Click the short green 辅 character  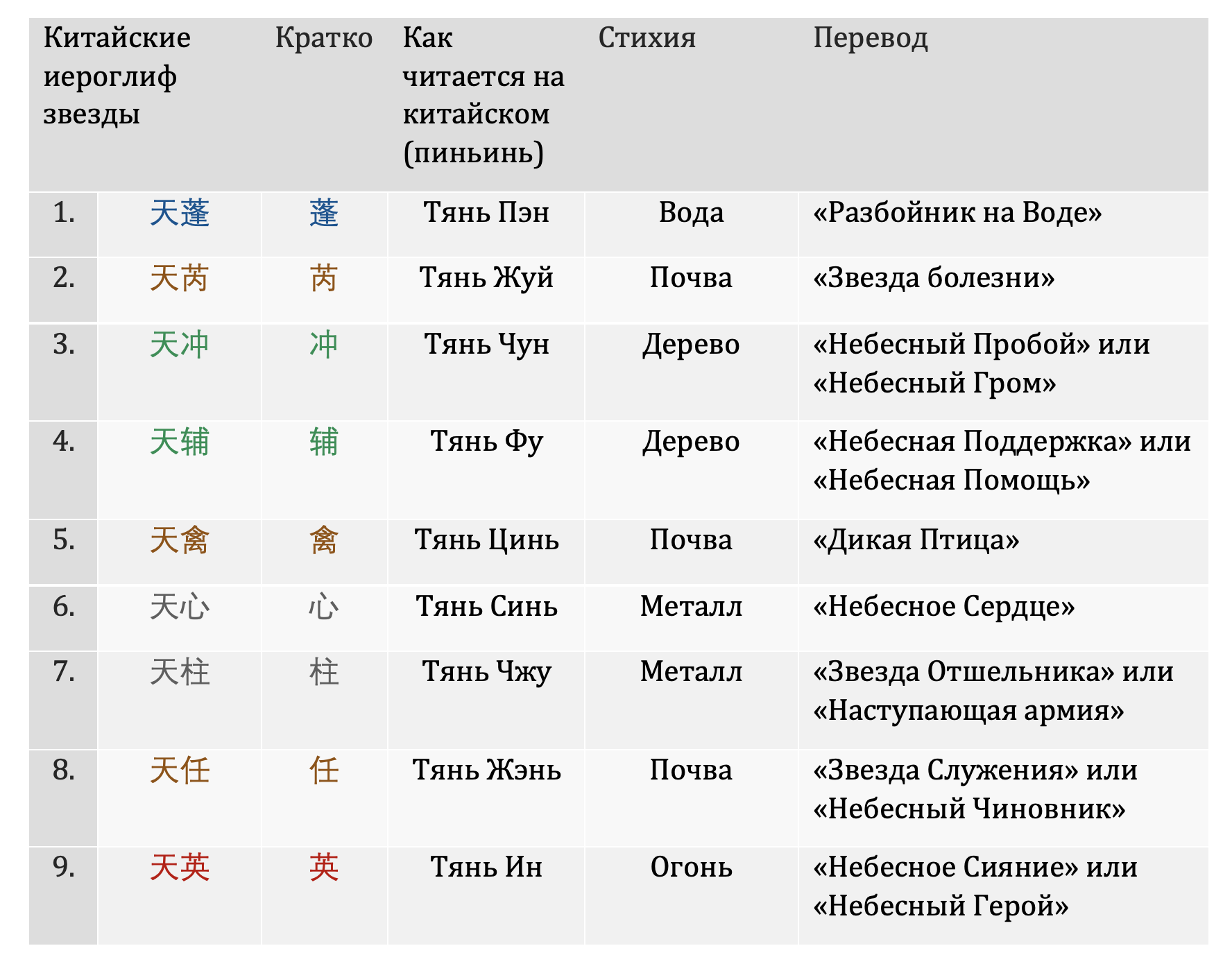(324, 442)
